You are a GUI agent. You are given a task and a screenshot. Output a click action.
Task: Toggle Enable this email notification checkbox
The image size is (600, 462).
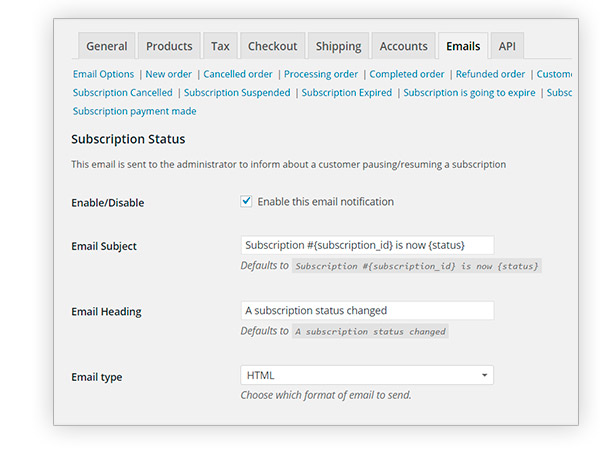tap(246, 201)
